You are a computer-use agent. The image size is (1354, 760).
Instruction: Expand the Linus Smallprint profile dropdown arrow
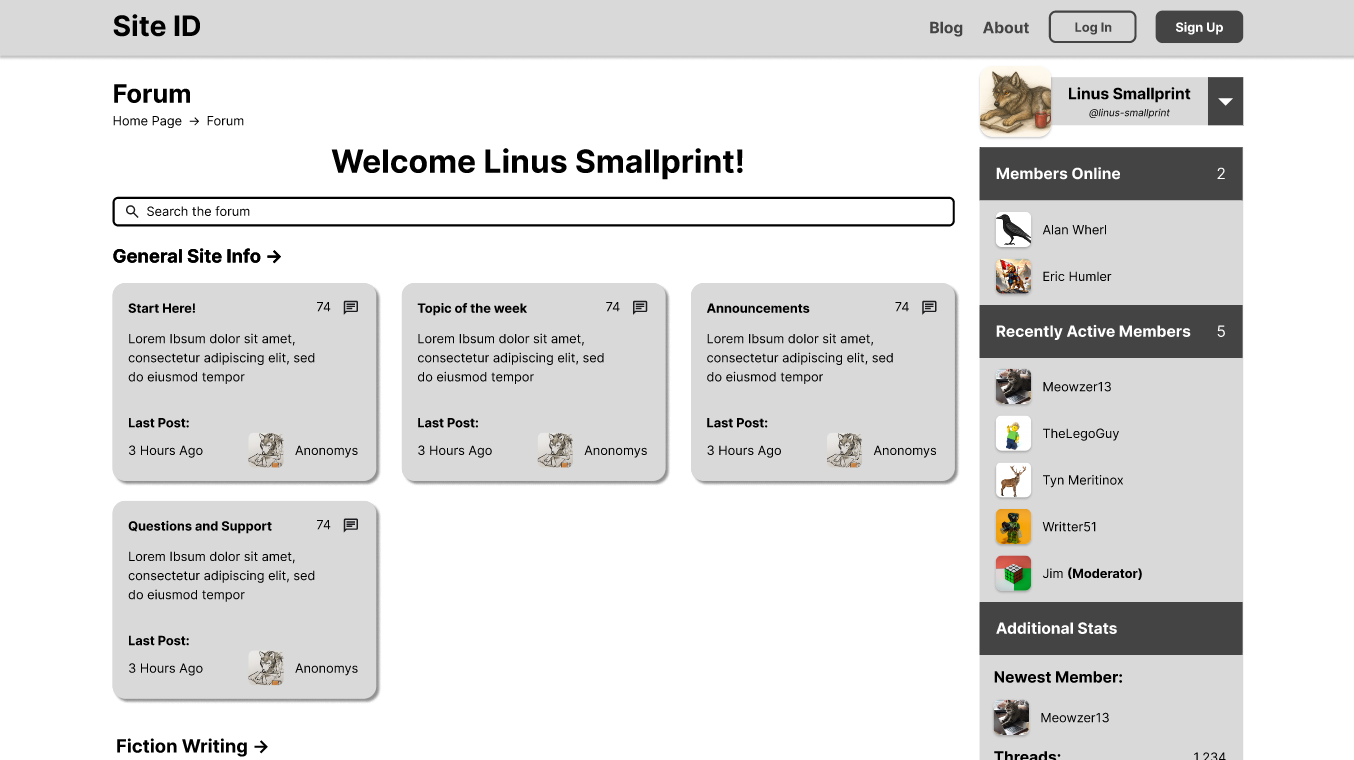pos(1225,101)
